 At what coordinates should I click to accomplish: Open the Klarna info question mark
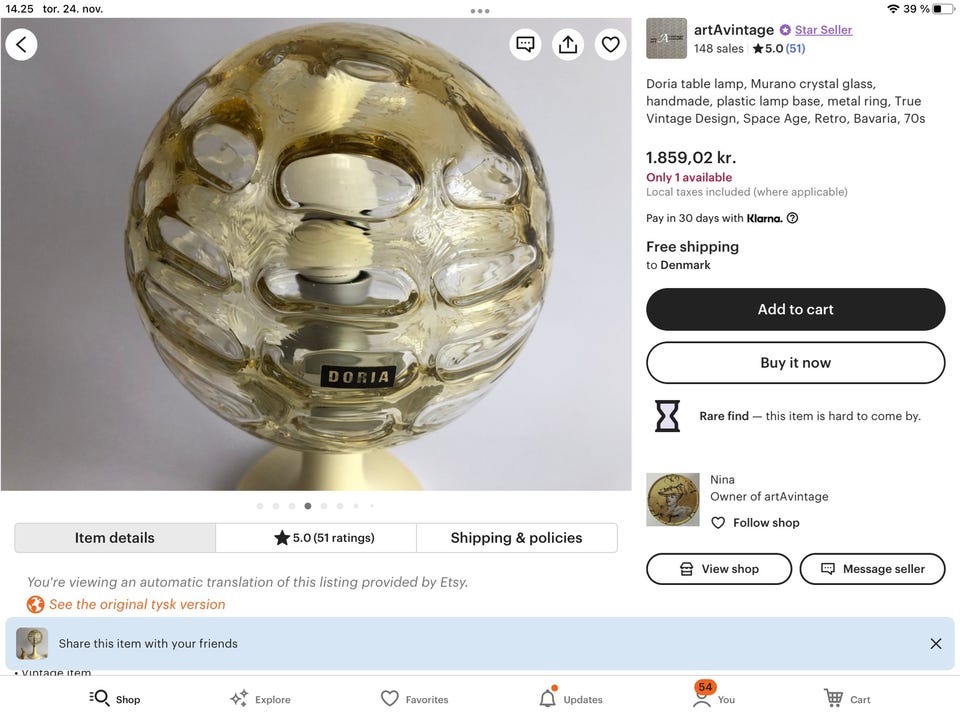(x=792, y=218)
